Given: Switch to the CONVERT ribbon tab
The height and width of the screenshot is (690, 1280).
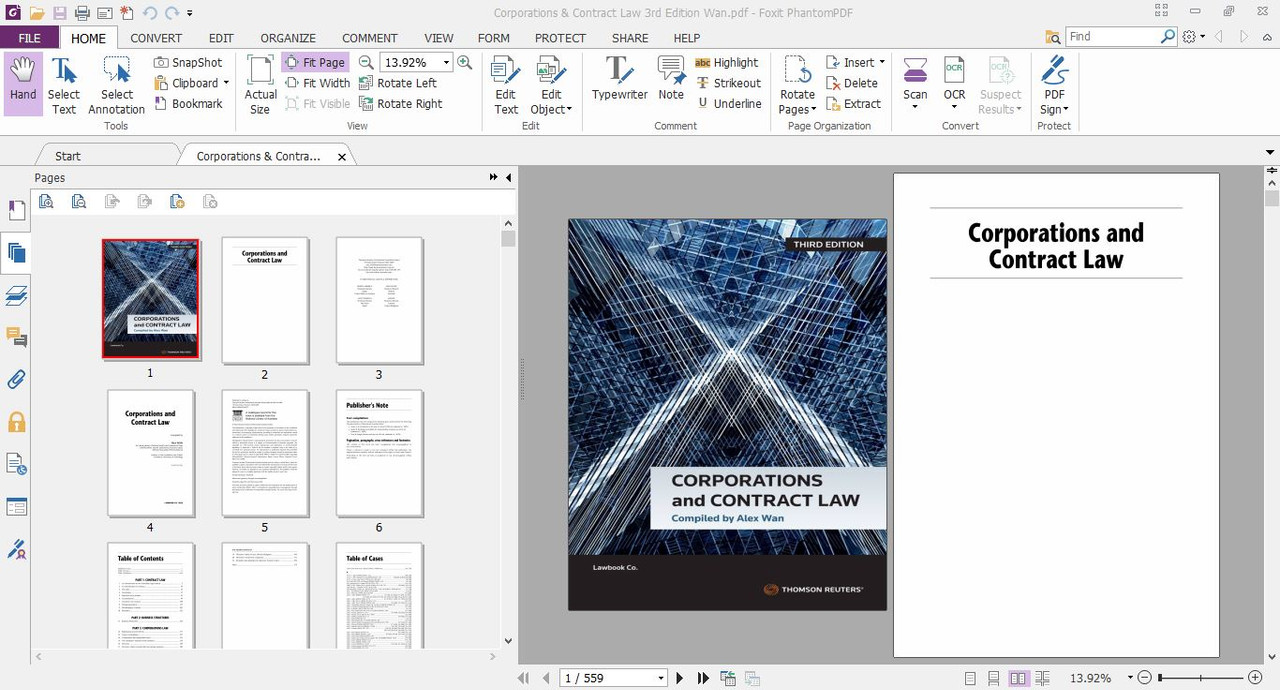Looking at the screenshot, I should pos(156,38).
